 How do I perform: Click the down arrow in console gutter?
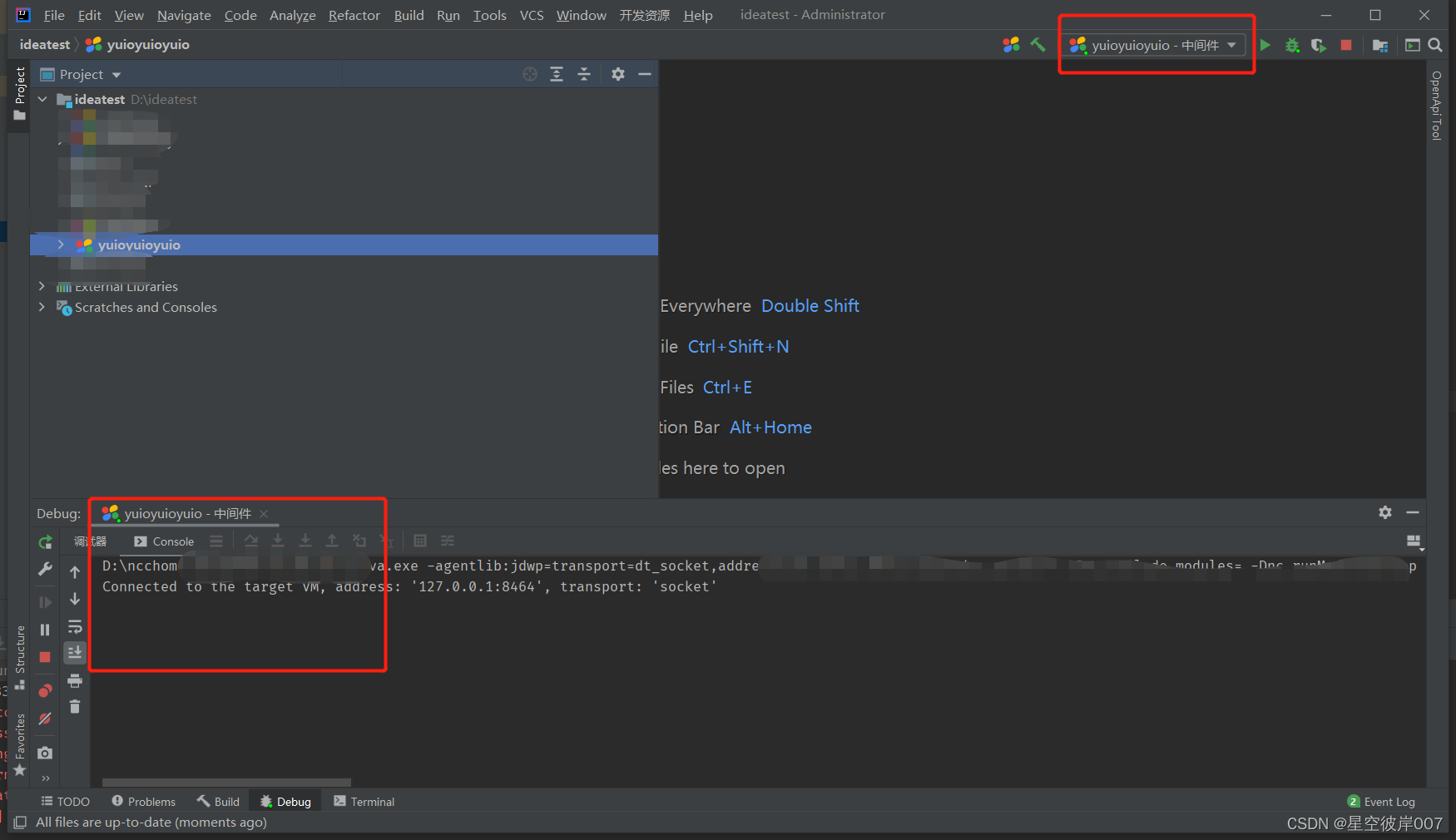pyautogui.click(x=75, y=599)
